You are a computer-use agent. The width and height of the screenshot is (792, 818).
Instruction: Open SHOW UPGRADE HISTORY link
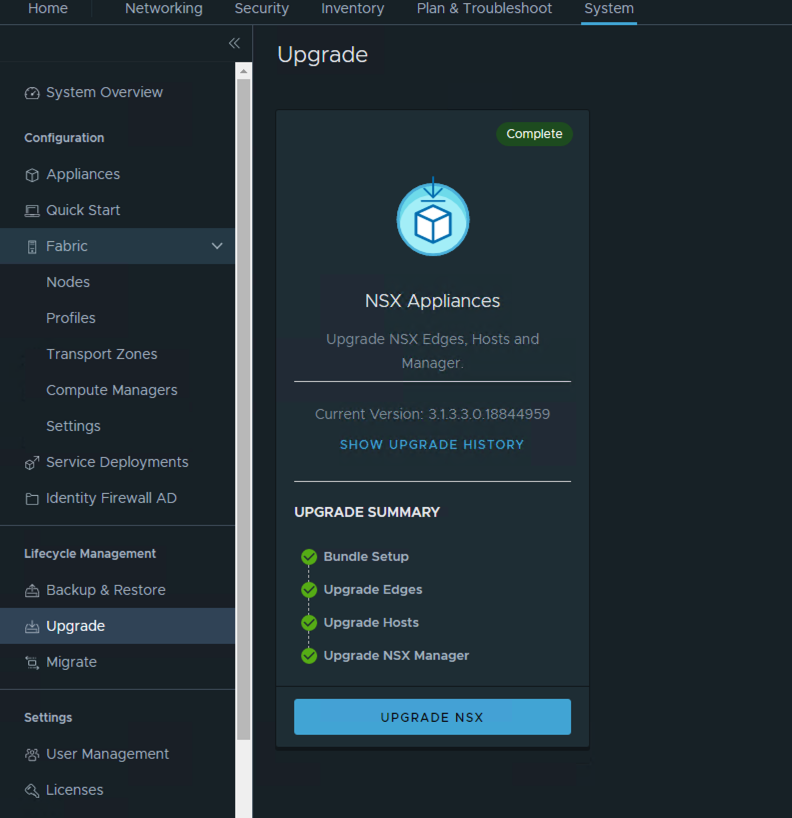[432, 444]
